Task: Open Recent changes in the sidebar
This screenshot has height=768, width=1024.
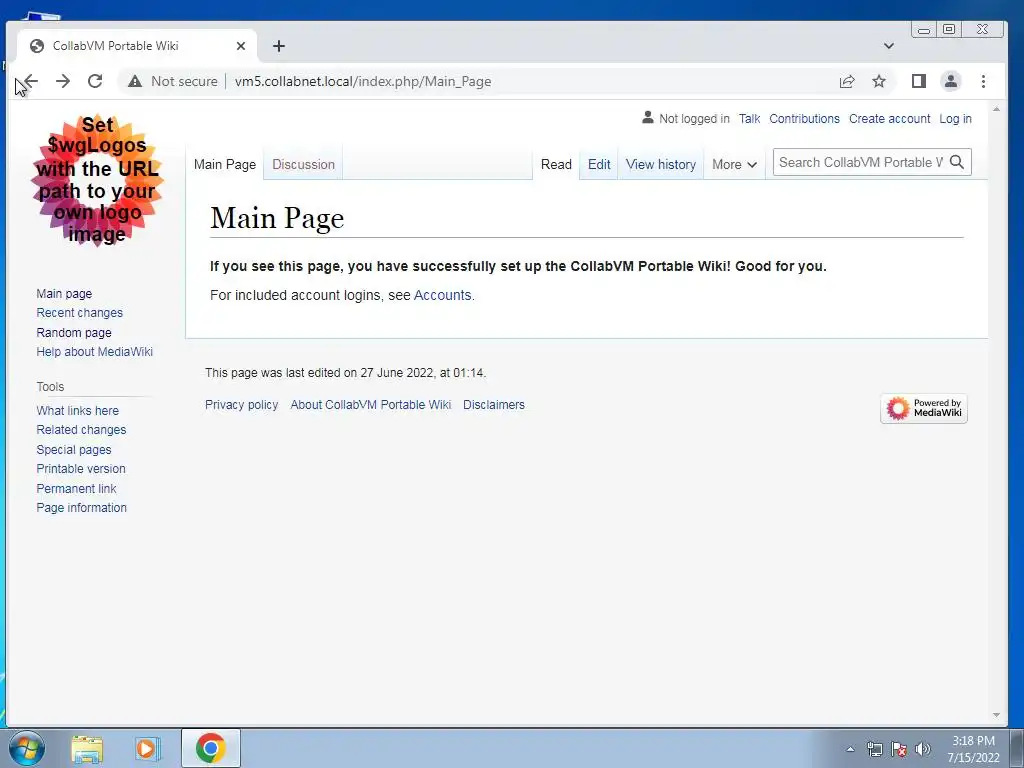Action: pyautogui.click(x=80, y=313)
